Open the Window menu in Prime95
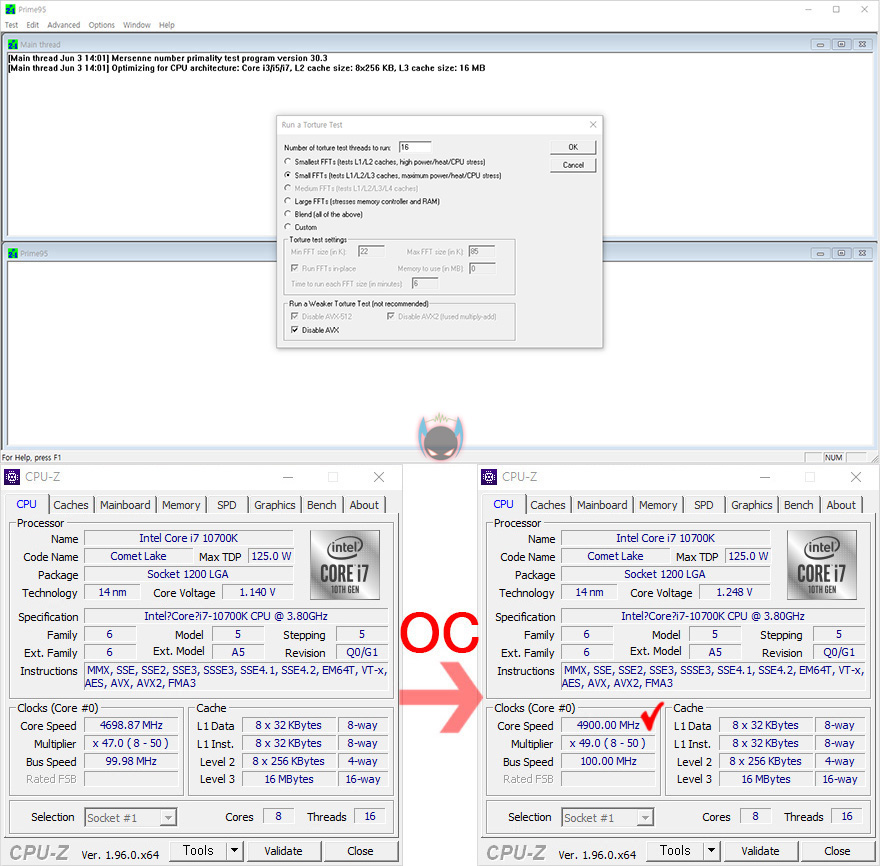 click(x=137, y=25)
